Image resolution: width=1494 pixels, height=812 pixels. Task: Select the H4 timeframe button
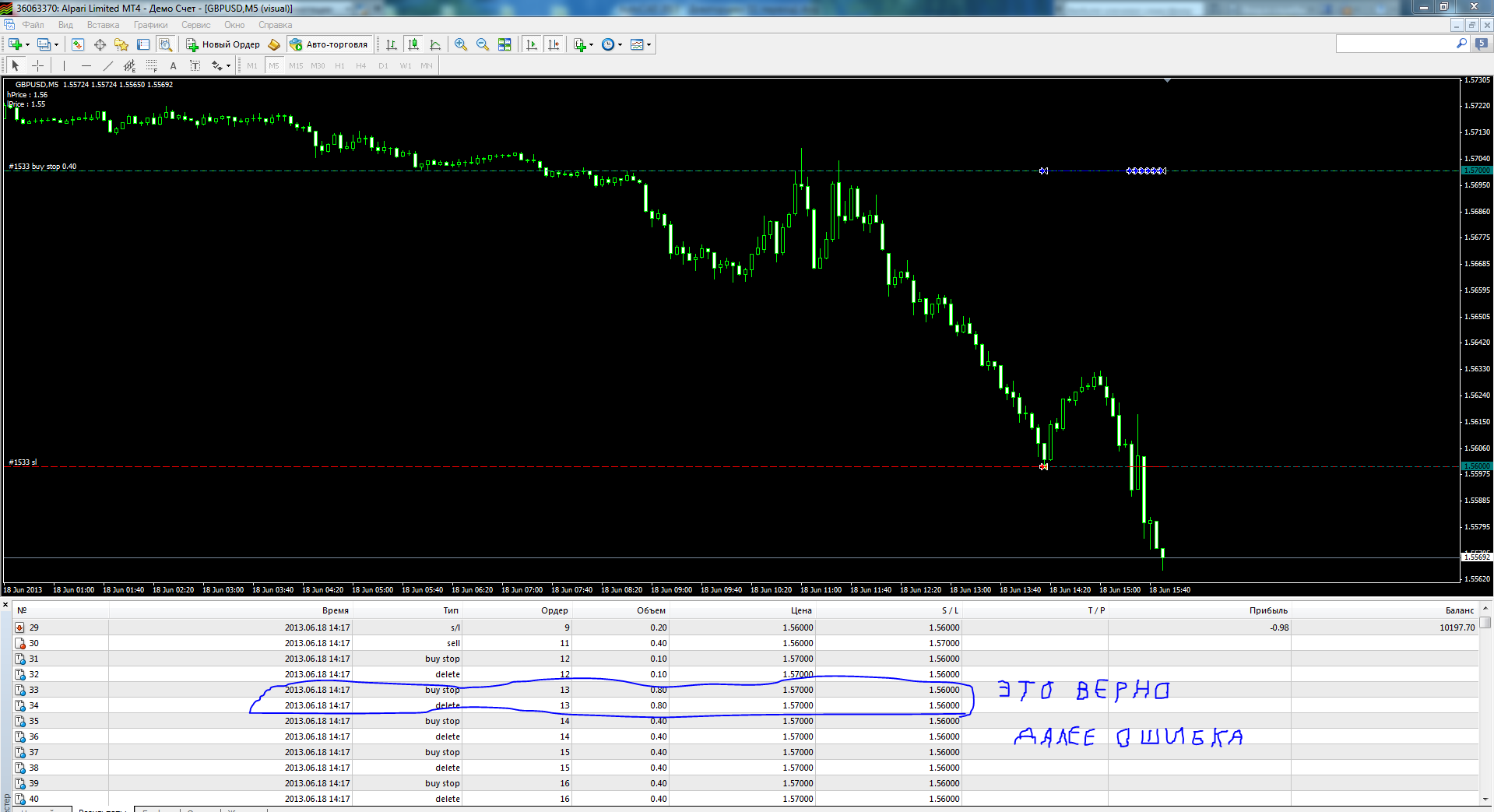tap(361, 65)
